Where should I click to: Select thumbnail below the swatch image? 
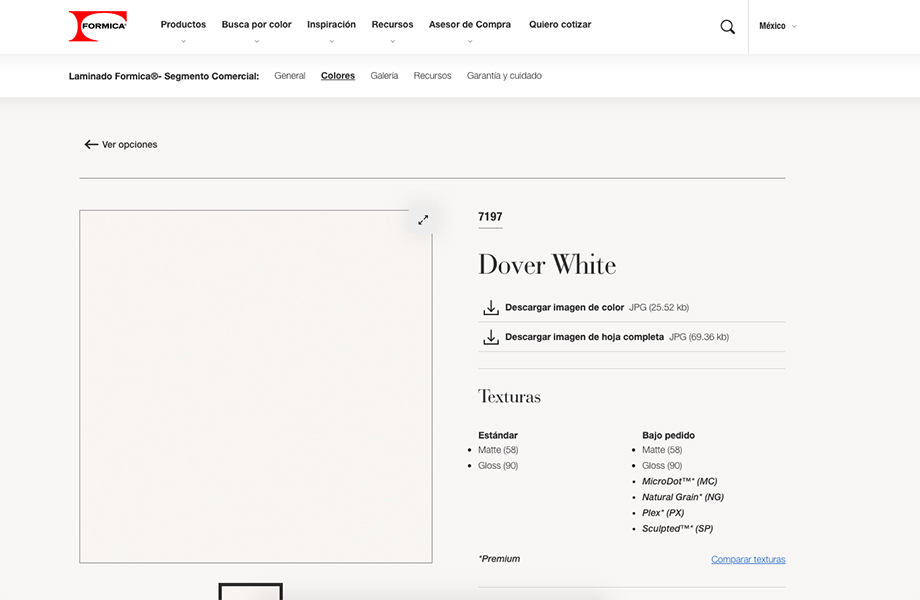251,591
